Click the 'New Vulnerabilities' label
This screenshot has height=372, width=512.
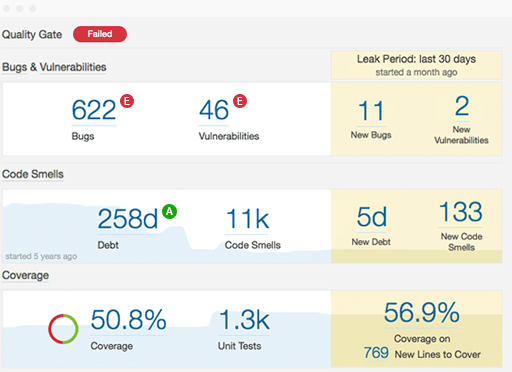(461, 135)
